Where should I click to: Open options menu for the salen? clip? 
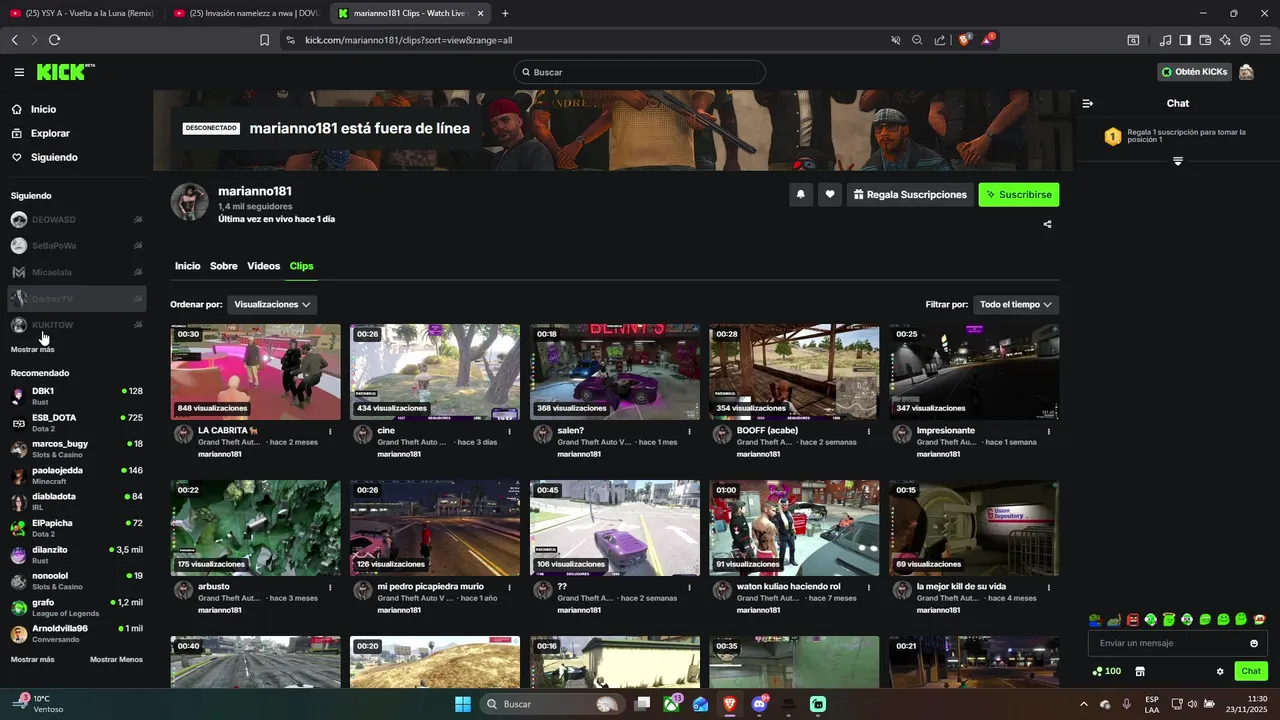point(689,431)
